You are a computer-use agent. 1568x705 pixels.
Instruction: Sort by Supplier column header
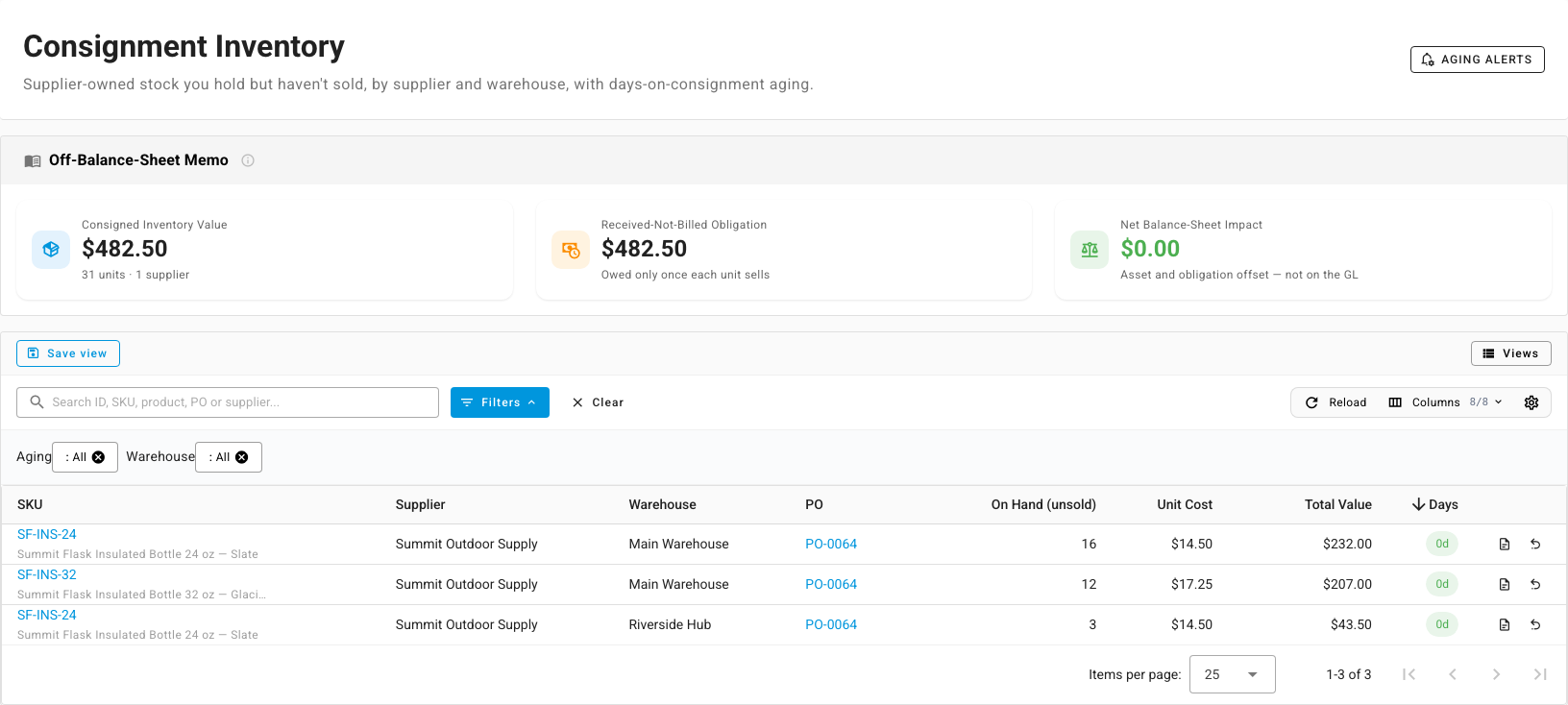click(421, 504)
